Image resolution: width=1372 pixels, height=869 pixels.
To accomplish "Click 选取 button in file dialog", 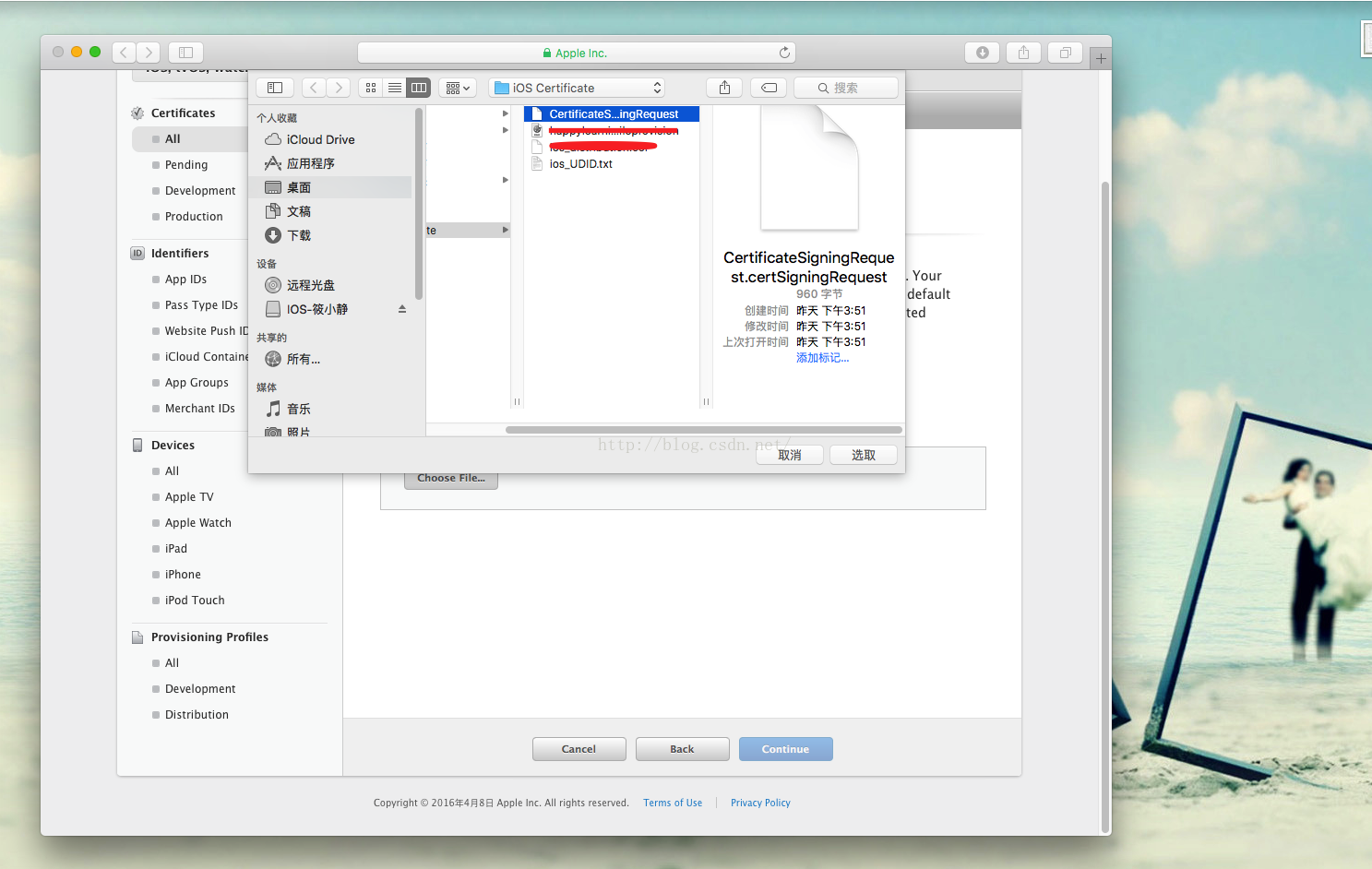I will pyautogui.click(x=864, y=455).
